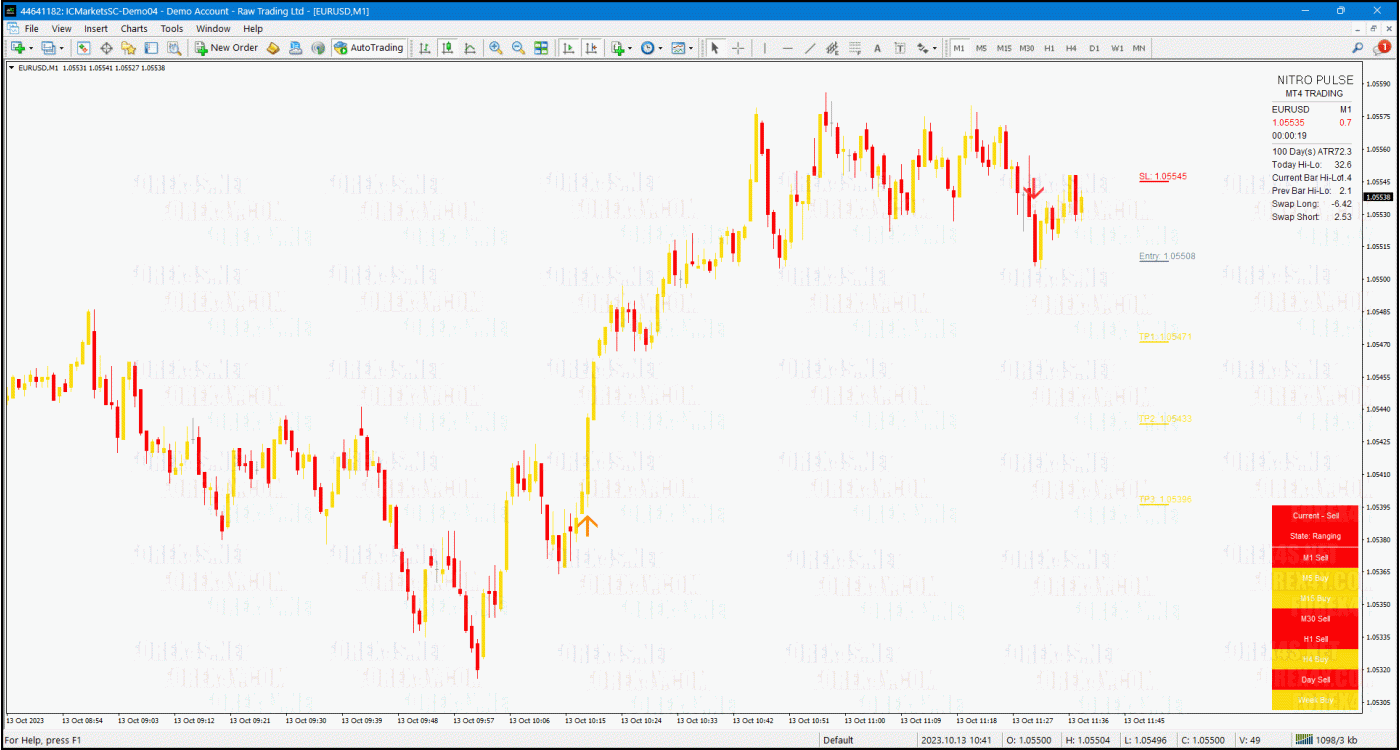
Task: Toggle chart auto scroll
Action: (x=568, y=48)
